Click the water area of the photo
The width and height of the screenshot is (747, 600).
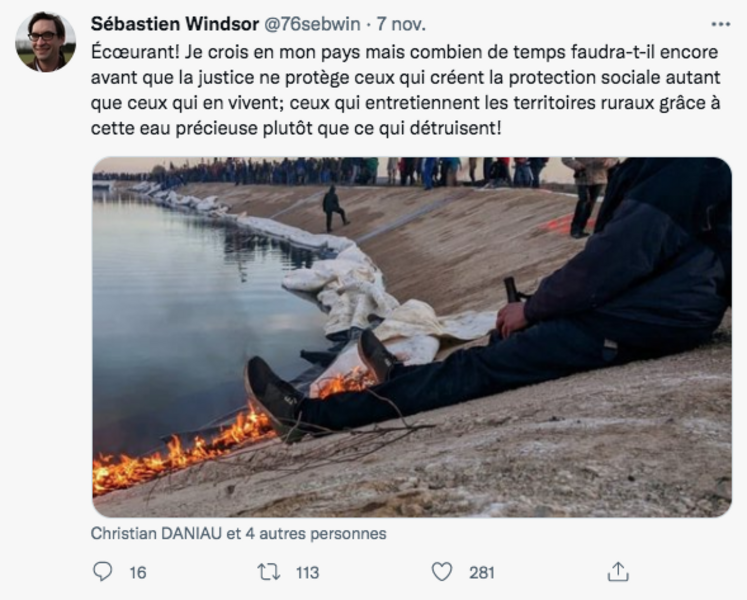click(191, 310)
